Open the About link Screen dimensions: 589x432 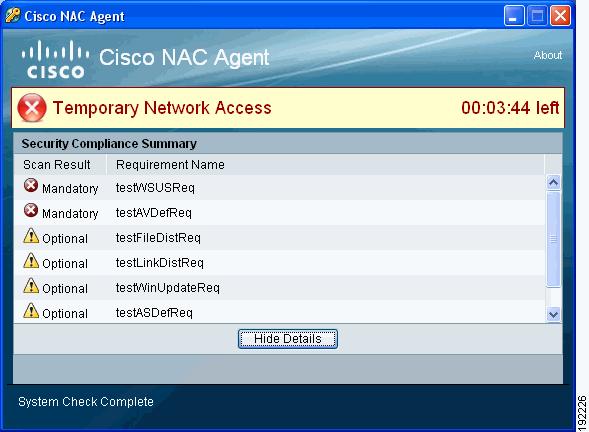[x=548, y=55]
